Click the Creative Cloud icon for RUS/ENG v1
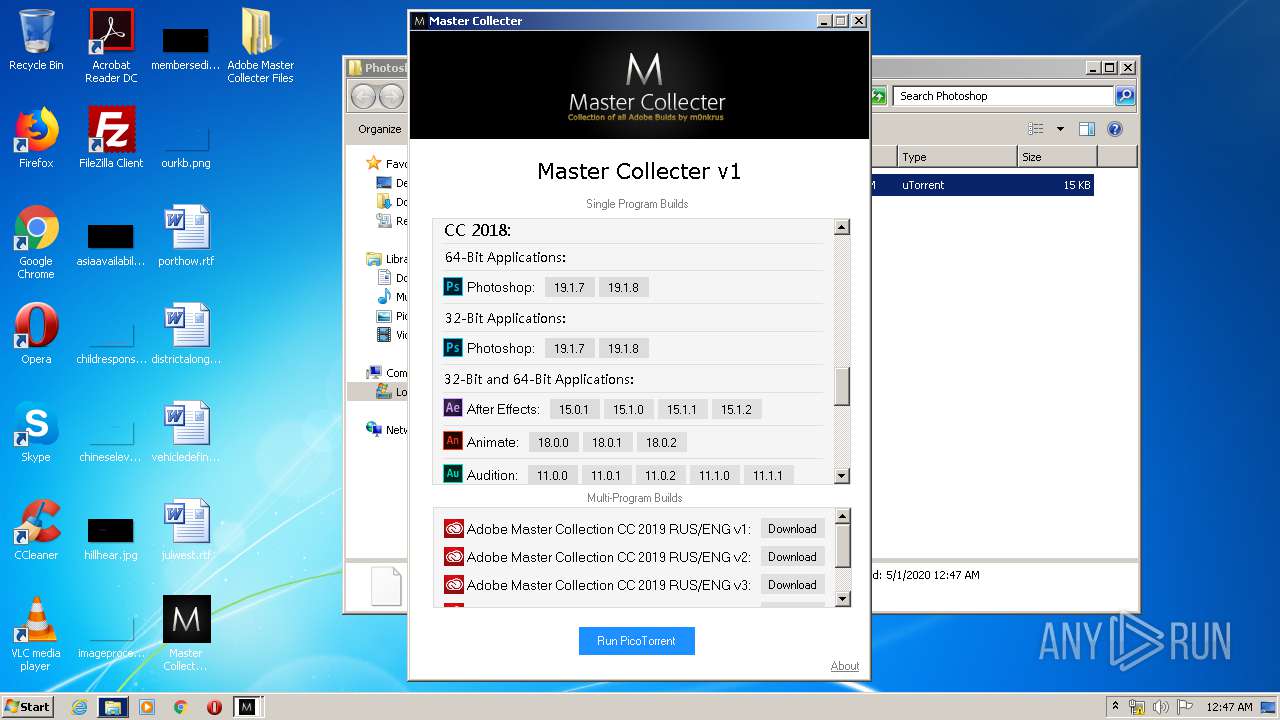The height and width of the screenshot is (720, 1280). click(x=454, y=529)
